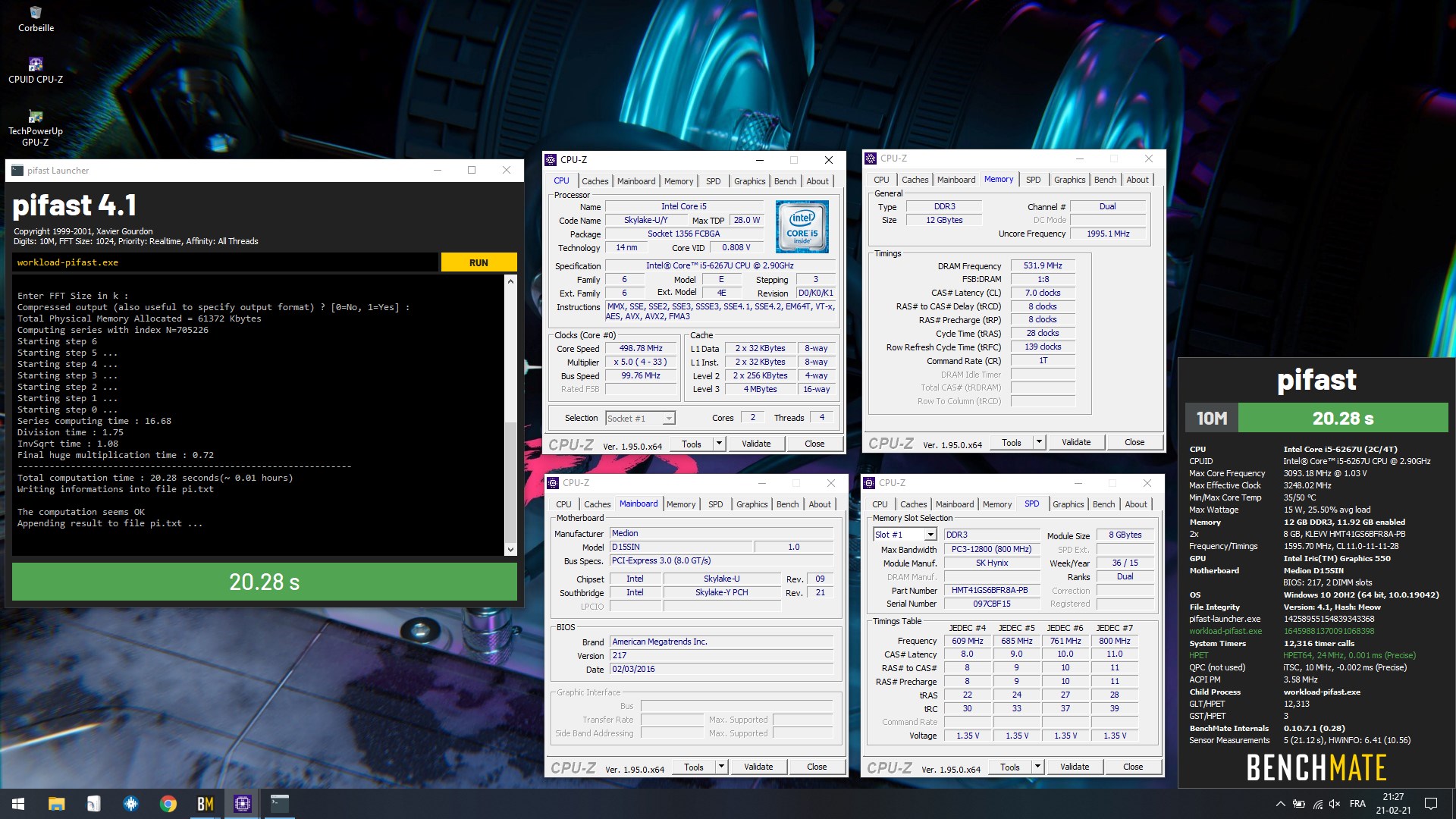This screenshot has height=819, width=1456.
Task: Switch to Graphics tab in the Memory window
Action: tap(1069, 180)
